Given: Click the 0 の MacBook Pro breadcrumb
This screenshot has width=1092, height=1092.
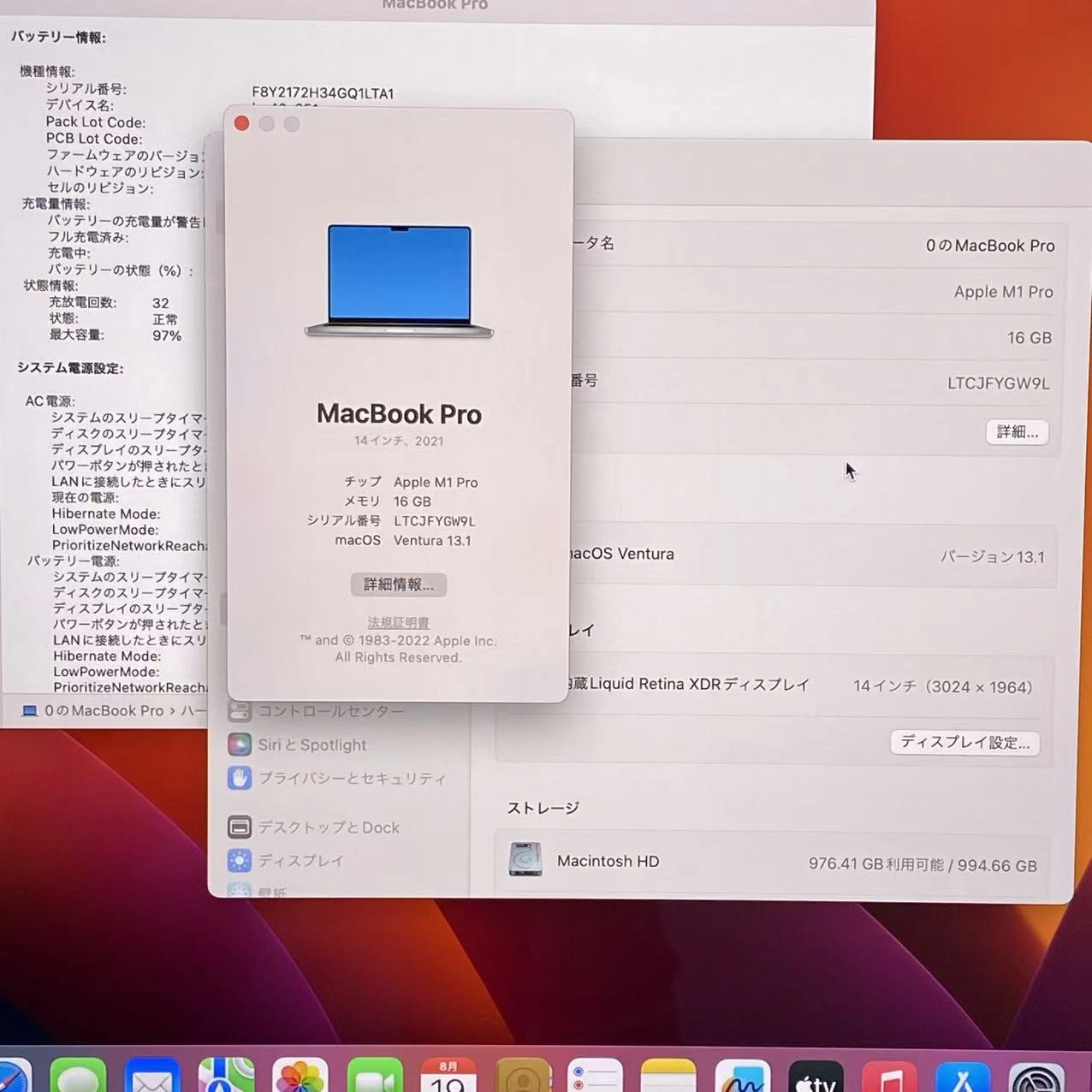Looking at the screenshot, I should point(104,711).
